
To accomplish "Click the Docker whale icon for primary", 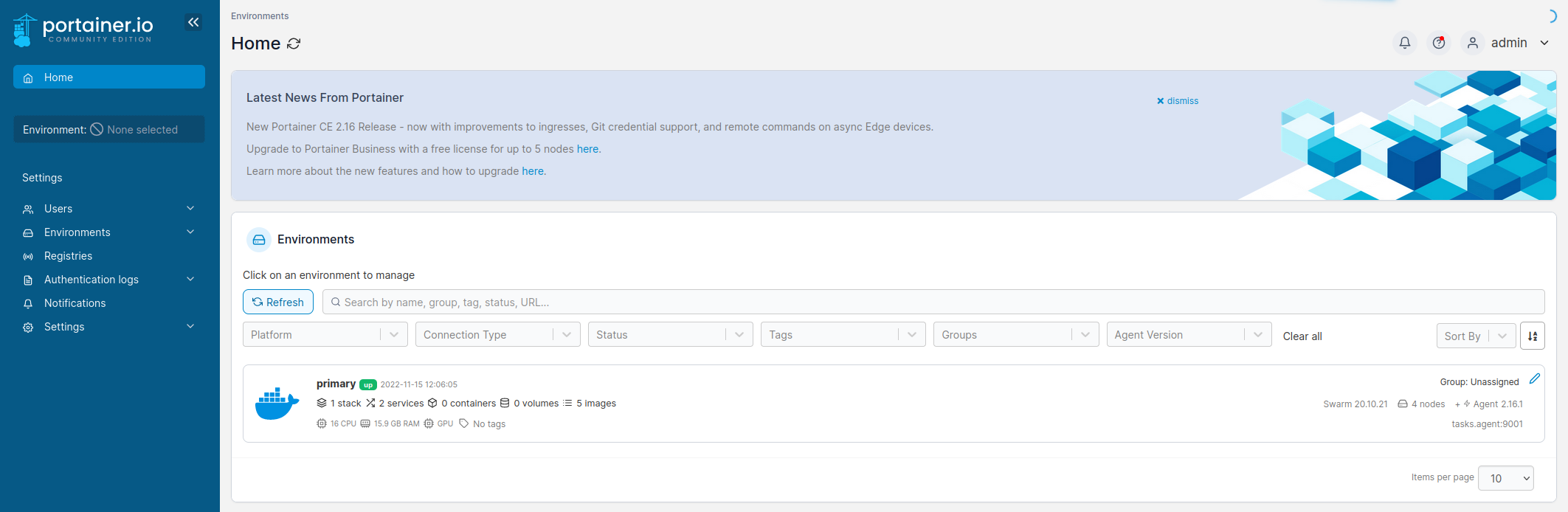I will pyautogui.click(x=277, y=404).
